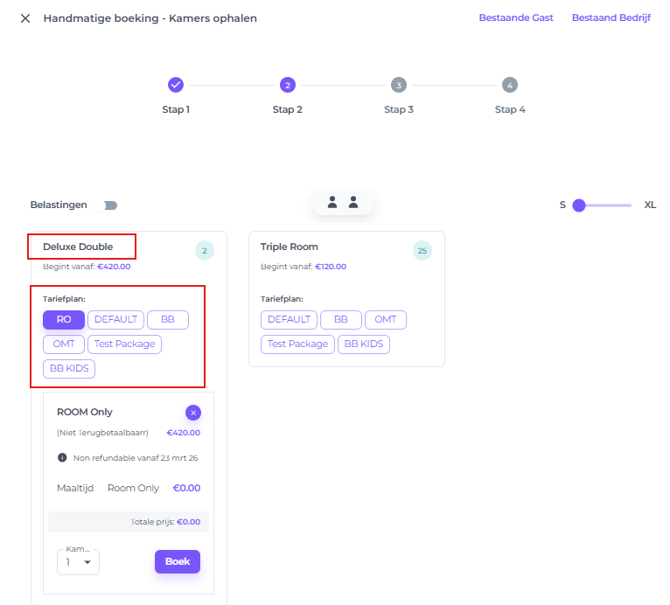
Task: Toggle the Belastingen switch
Action: pyautogui.click(x=108, y=205)
